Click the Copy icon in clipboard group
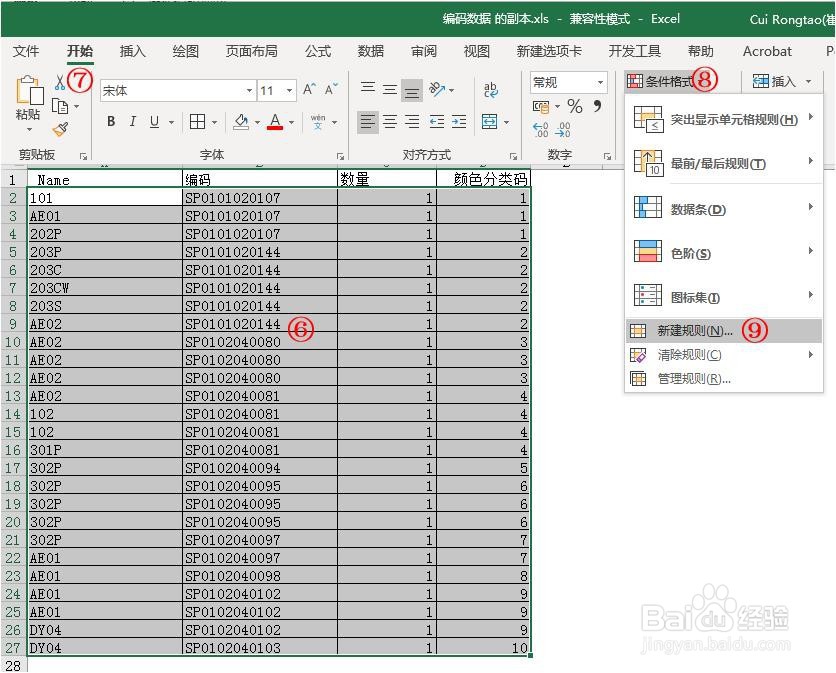 tap(60, 107)
